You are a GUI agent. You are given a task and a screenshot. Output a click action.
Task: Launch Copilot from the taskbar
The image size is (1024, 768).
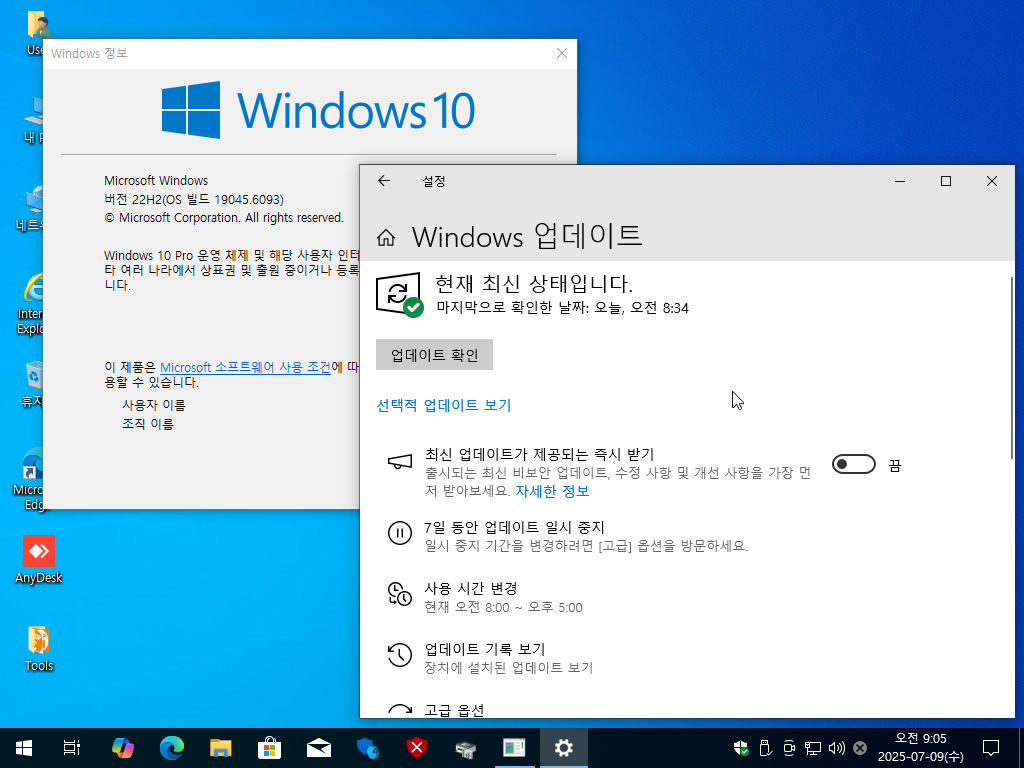coord(122,748)
